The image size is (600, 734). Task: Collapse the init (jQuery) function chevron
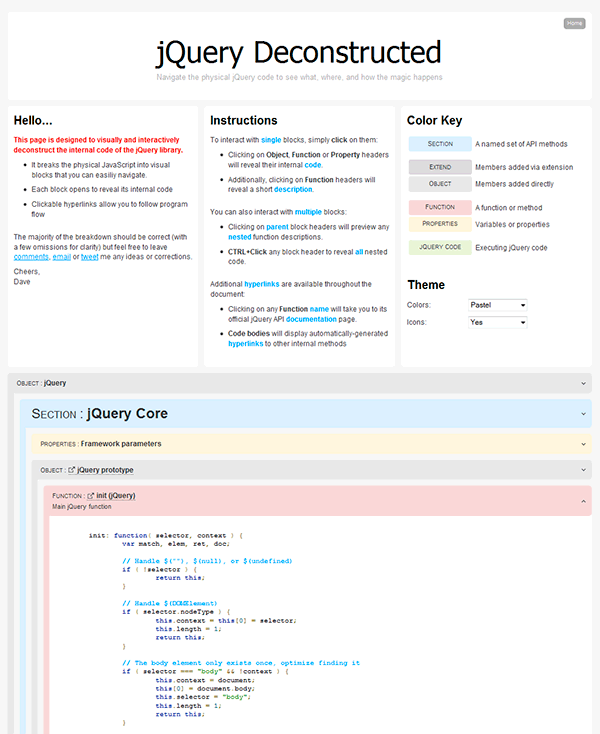[x=584, y=501]
